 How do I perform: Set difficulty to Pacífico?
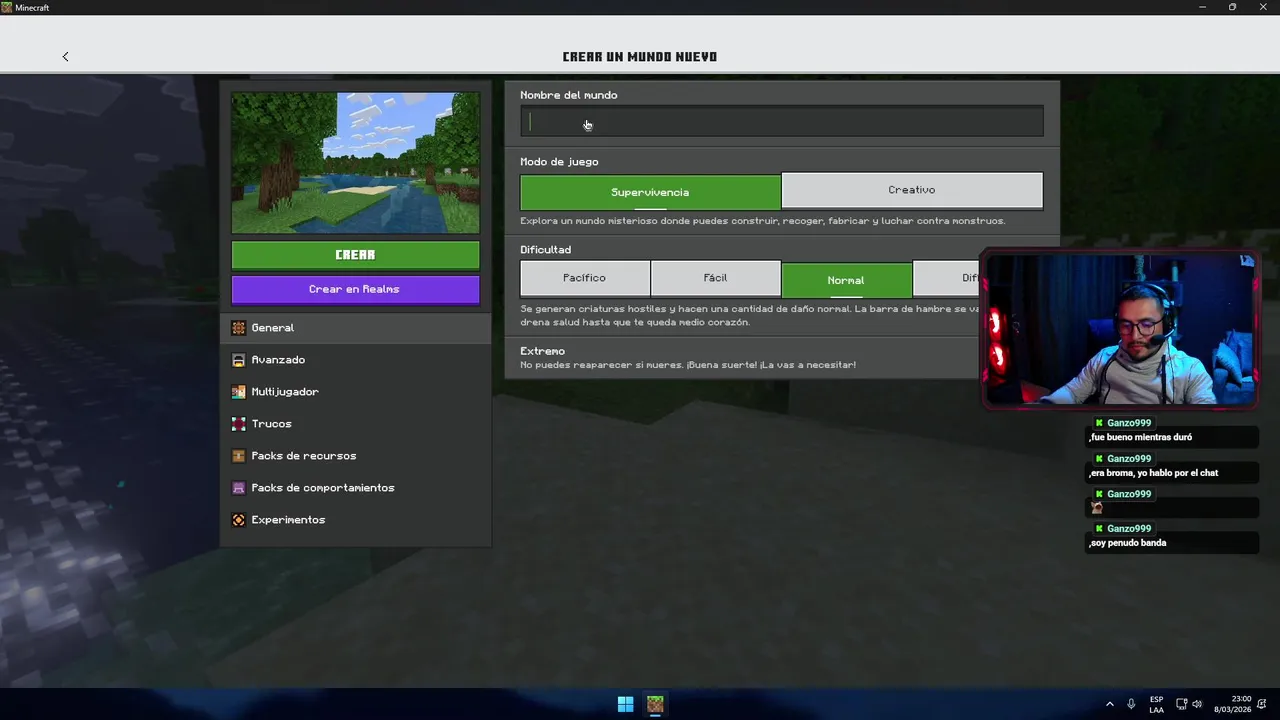[x=584, y=278]
